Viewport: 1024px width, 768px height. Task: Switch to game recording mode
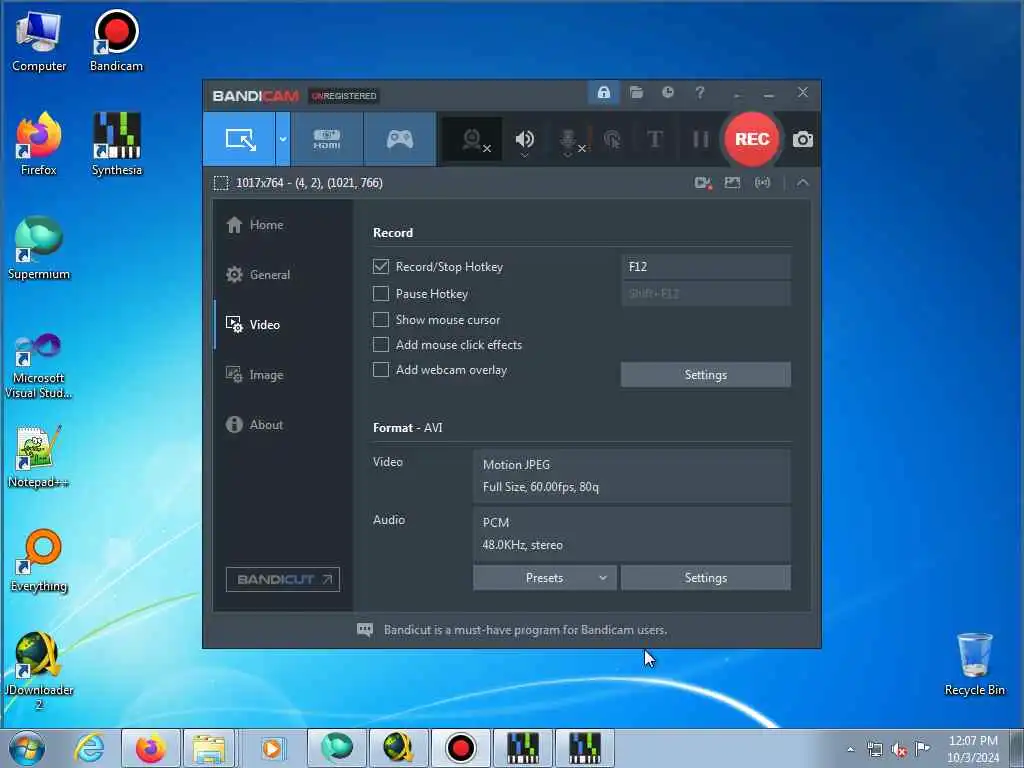pyautogui.click(x=400, y=139)
